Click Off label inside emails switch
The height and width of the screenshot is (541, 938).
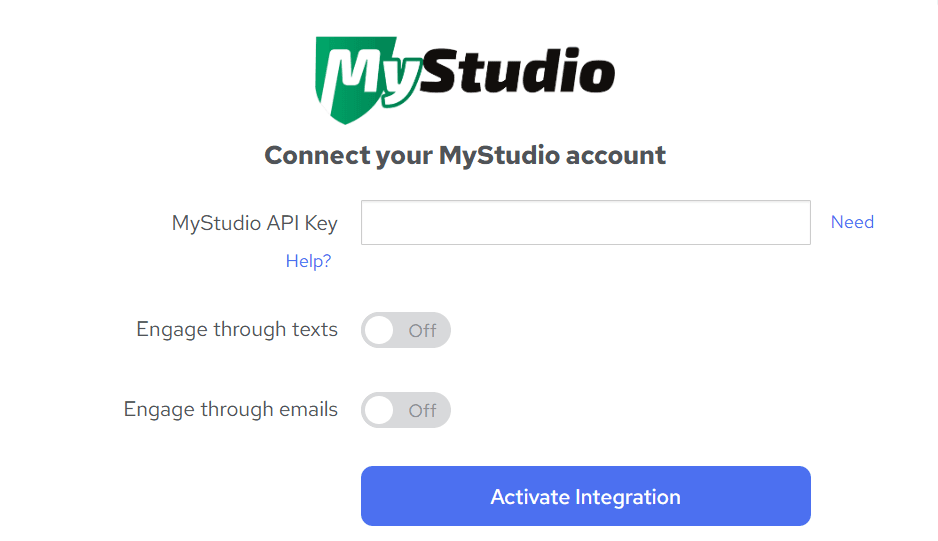click(x=422, y=411)
